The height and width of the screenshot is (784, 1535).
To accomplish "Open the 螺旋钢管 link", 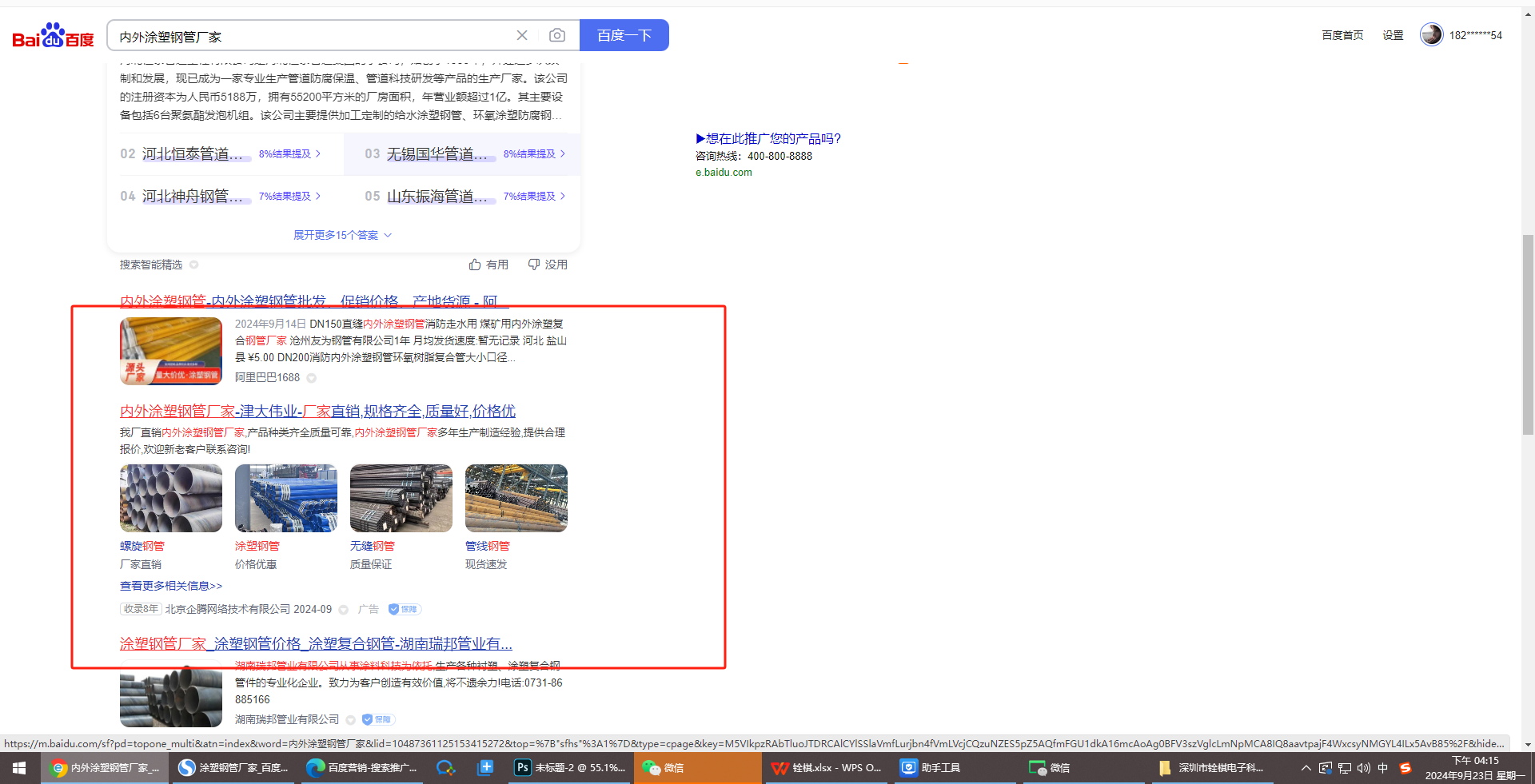I will point(142,546).
